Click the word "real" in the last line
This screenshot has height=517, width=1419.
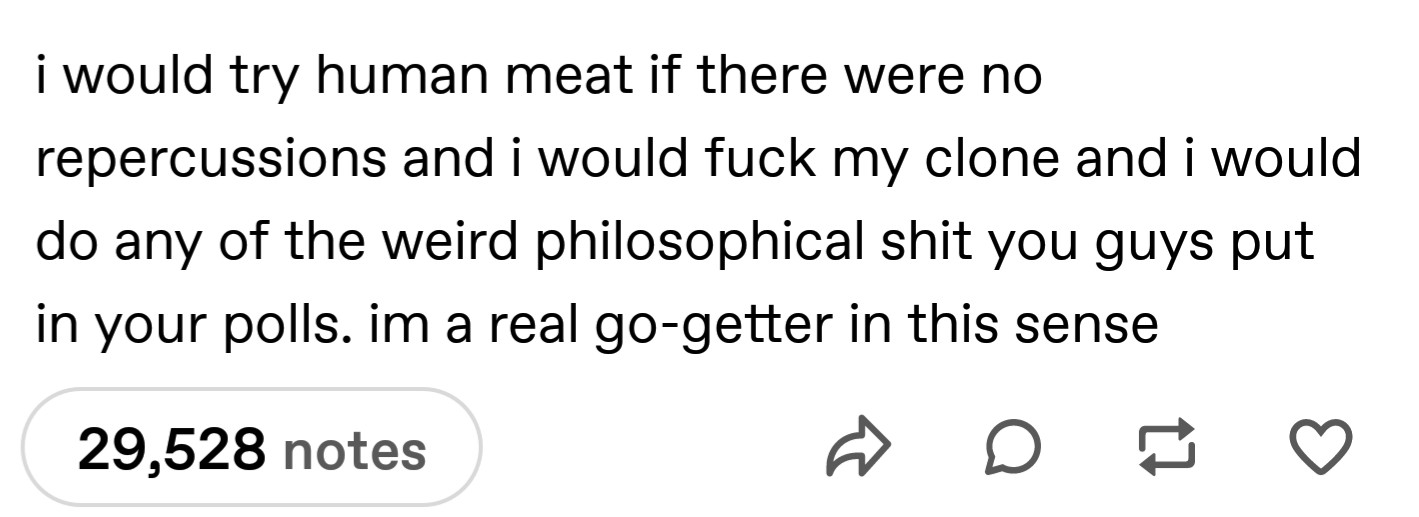pyautogui.click(x=541, y=325)
